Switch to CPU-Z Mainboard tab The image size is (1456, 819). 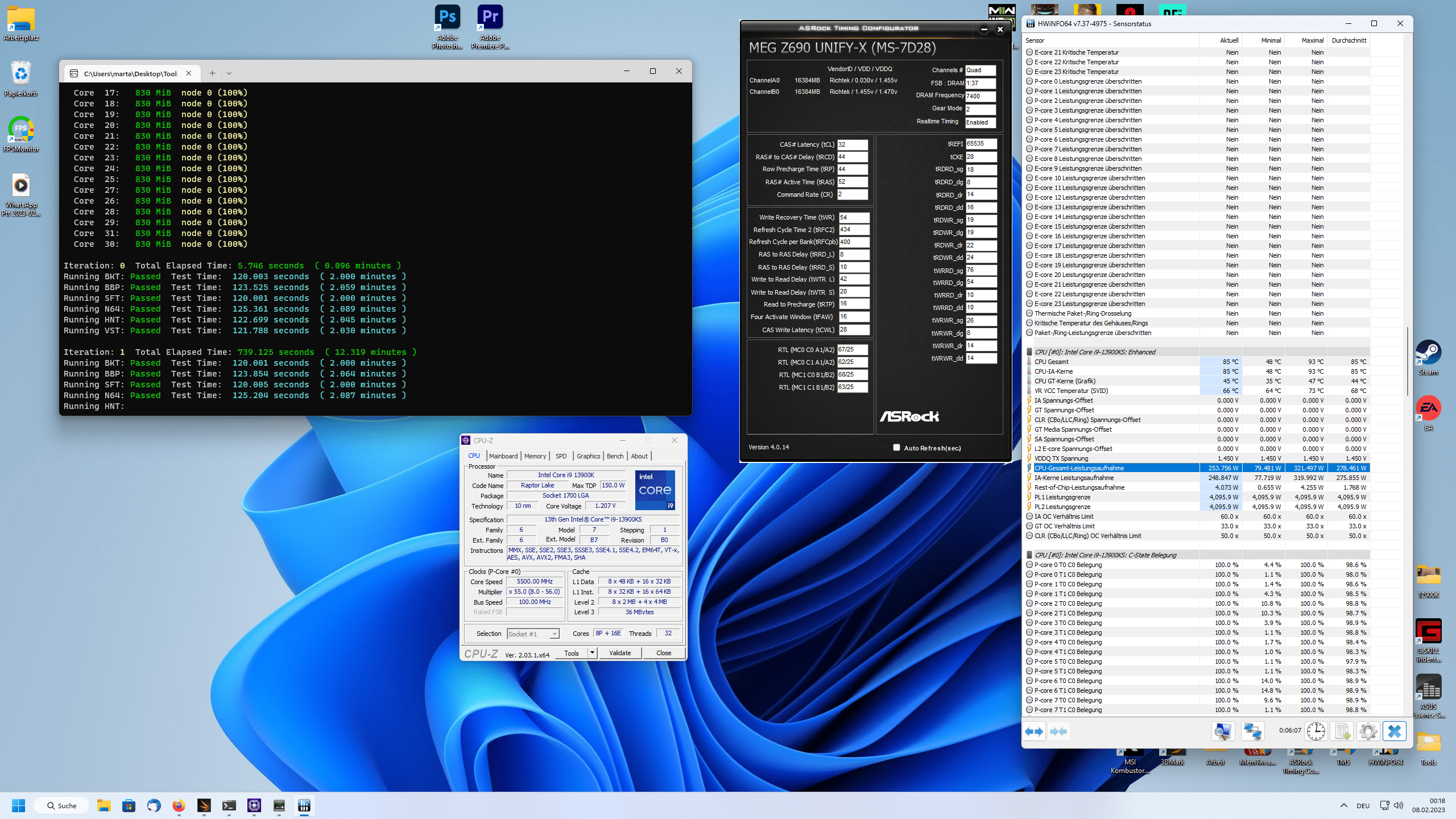pos(503,456)
